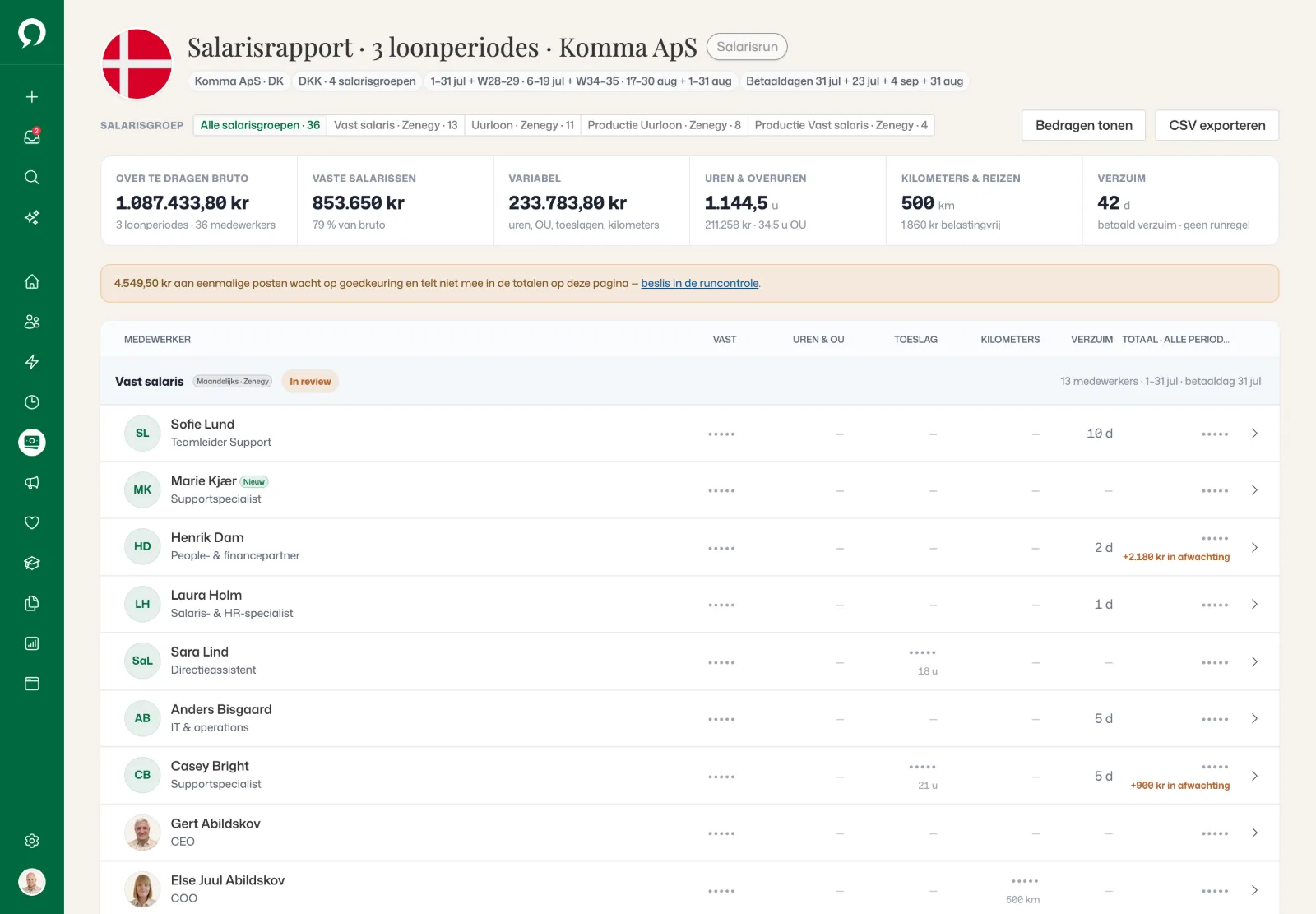The width and height of the screenshot is (1316, 914).
Task: Click the heart icon in the sidebar
Action: [x=32, y=522]
